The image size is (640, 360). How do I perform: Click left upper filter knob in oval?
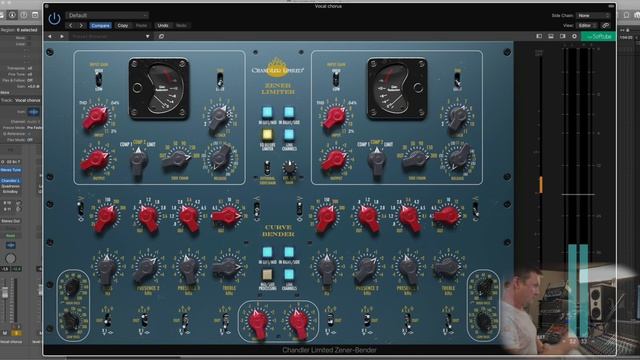[x=73, y=287]
